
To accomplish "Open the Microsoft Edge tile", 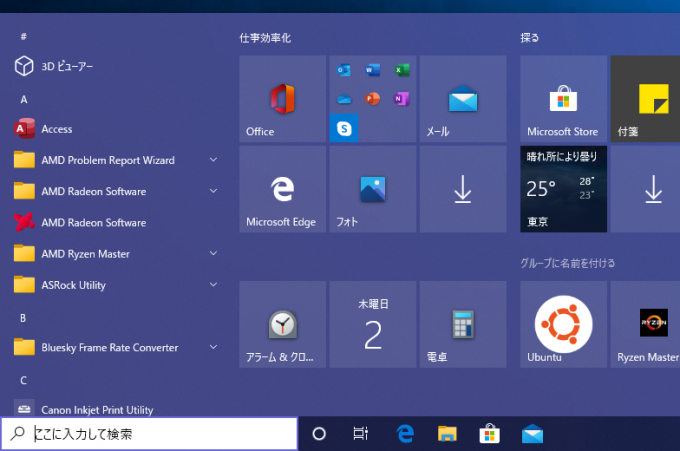I will tap(282, 189).
